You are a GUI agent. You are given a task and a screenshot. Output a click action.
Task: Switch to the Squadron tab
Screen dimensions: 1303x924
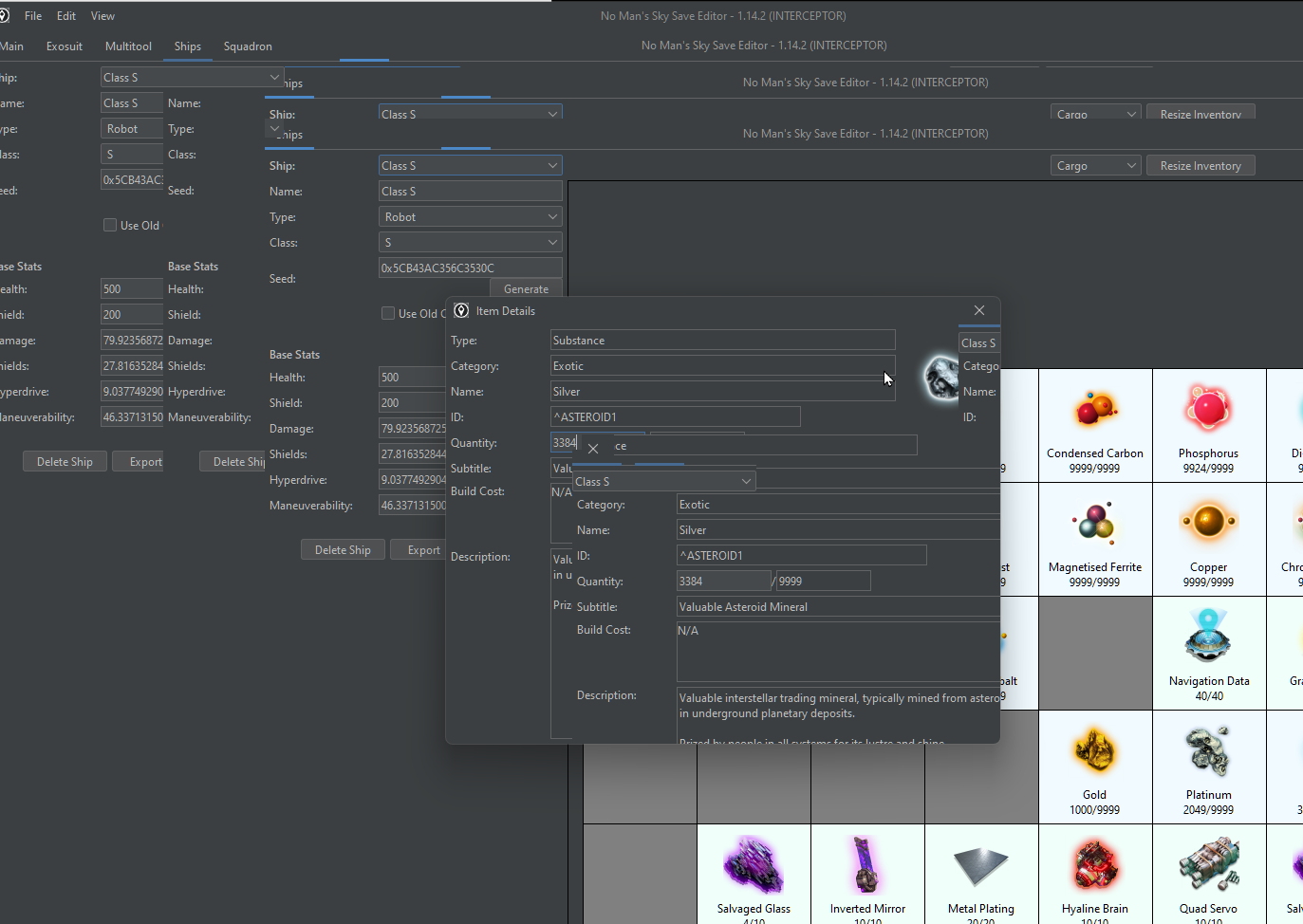pyautogui.click(x=248, y=46)
